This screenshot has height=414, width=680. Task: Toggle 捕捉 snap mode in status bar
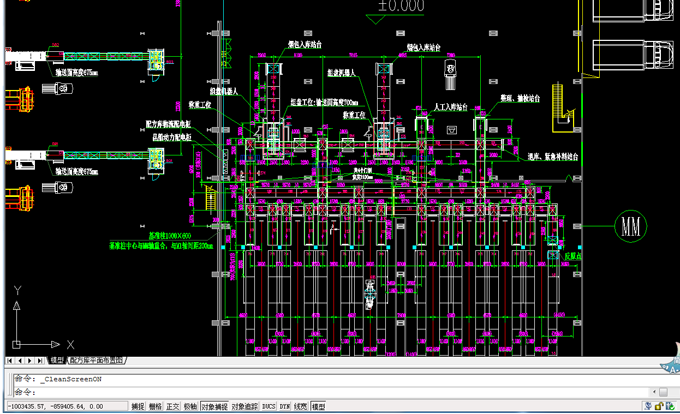point(139,407)
